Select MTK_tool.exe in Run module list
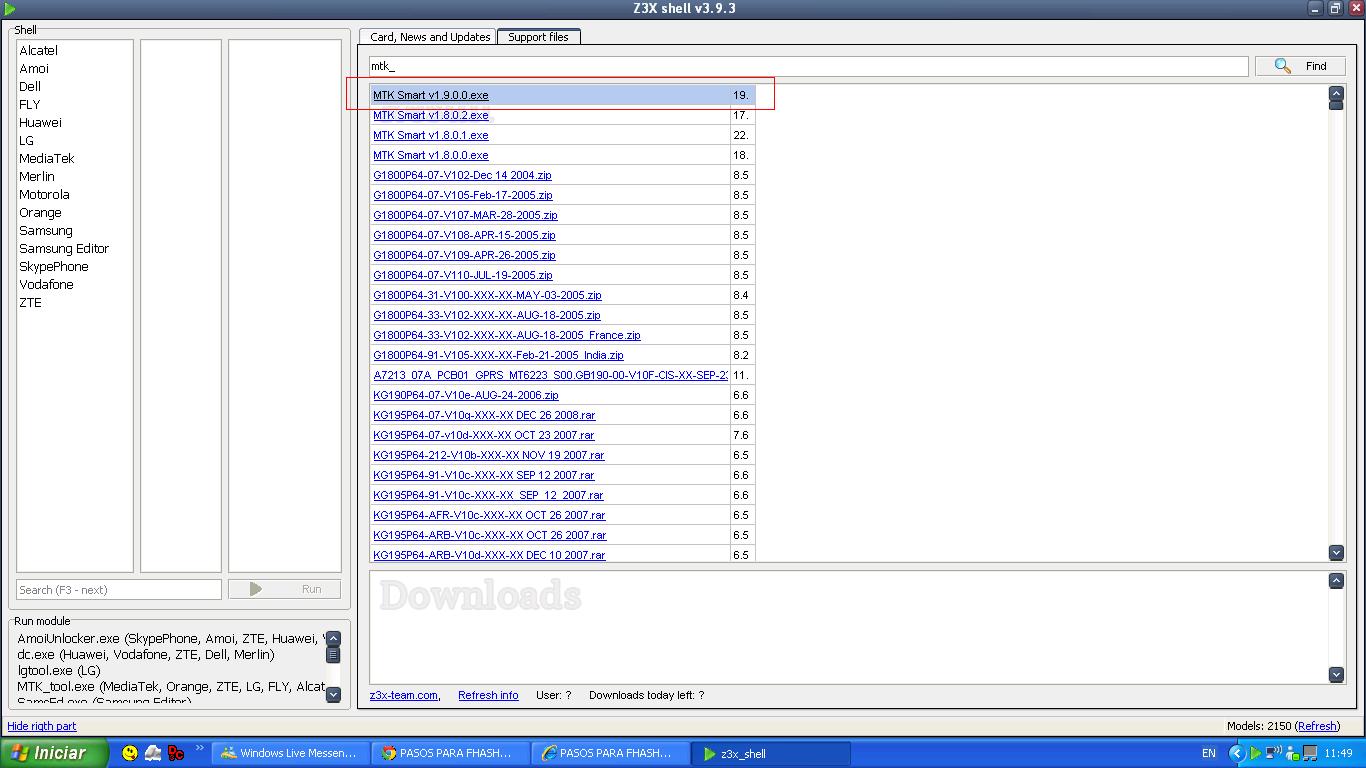The width and height of the screenshot is (1366, 768). coord(170,686)
